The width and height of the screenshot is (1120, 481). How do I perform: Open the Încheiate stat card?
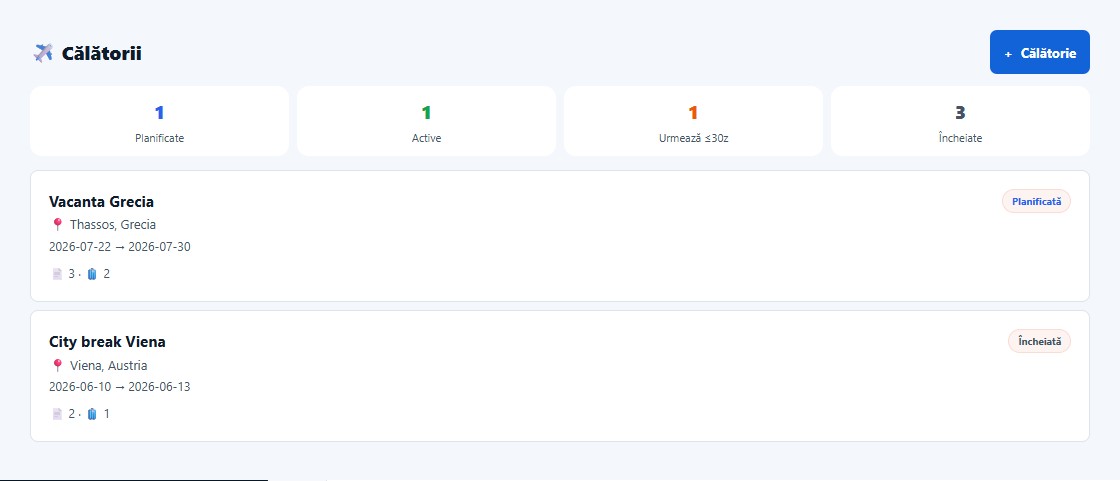(x=960, y=121)
